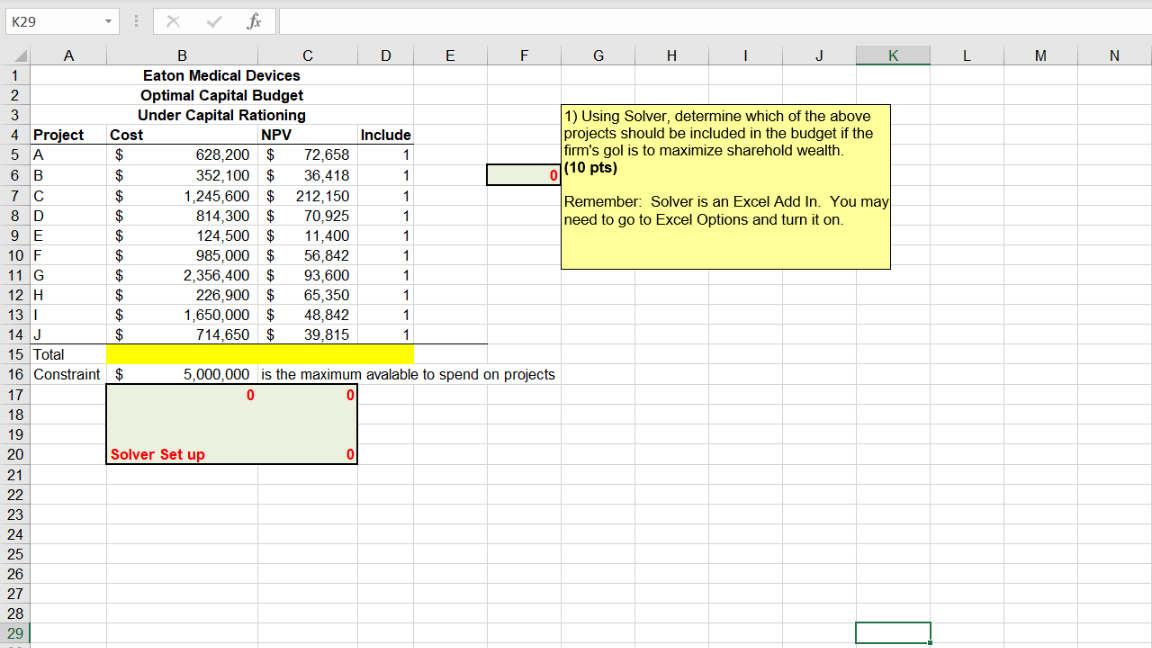Image resolution: width=1152 pixels, height=648 pixels.
Task: Select column A header
Action: click(68, 56)
